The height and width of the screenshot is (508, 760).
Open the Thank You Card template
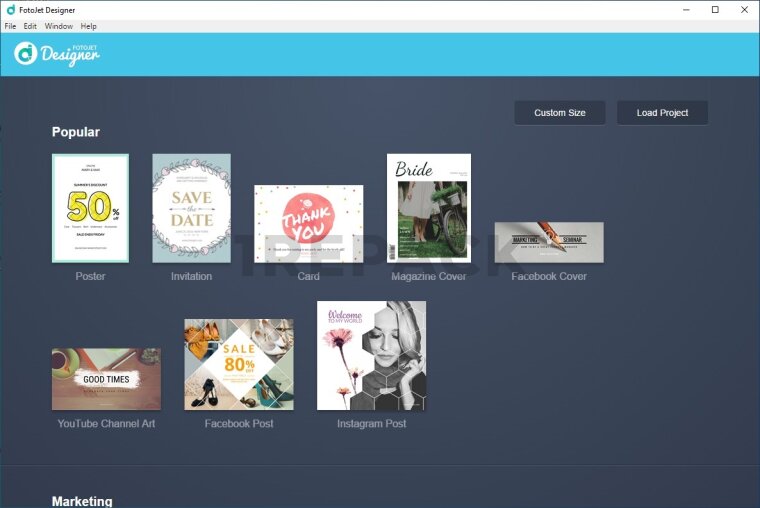pyautogui.click(x=308, y=223)
